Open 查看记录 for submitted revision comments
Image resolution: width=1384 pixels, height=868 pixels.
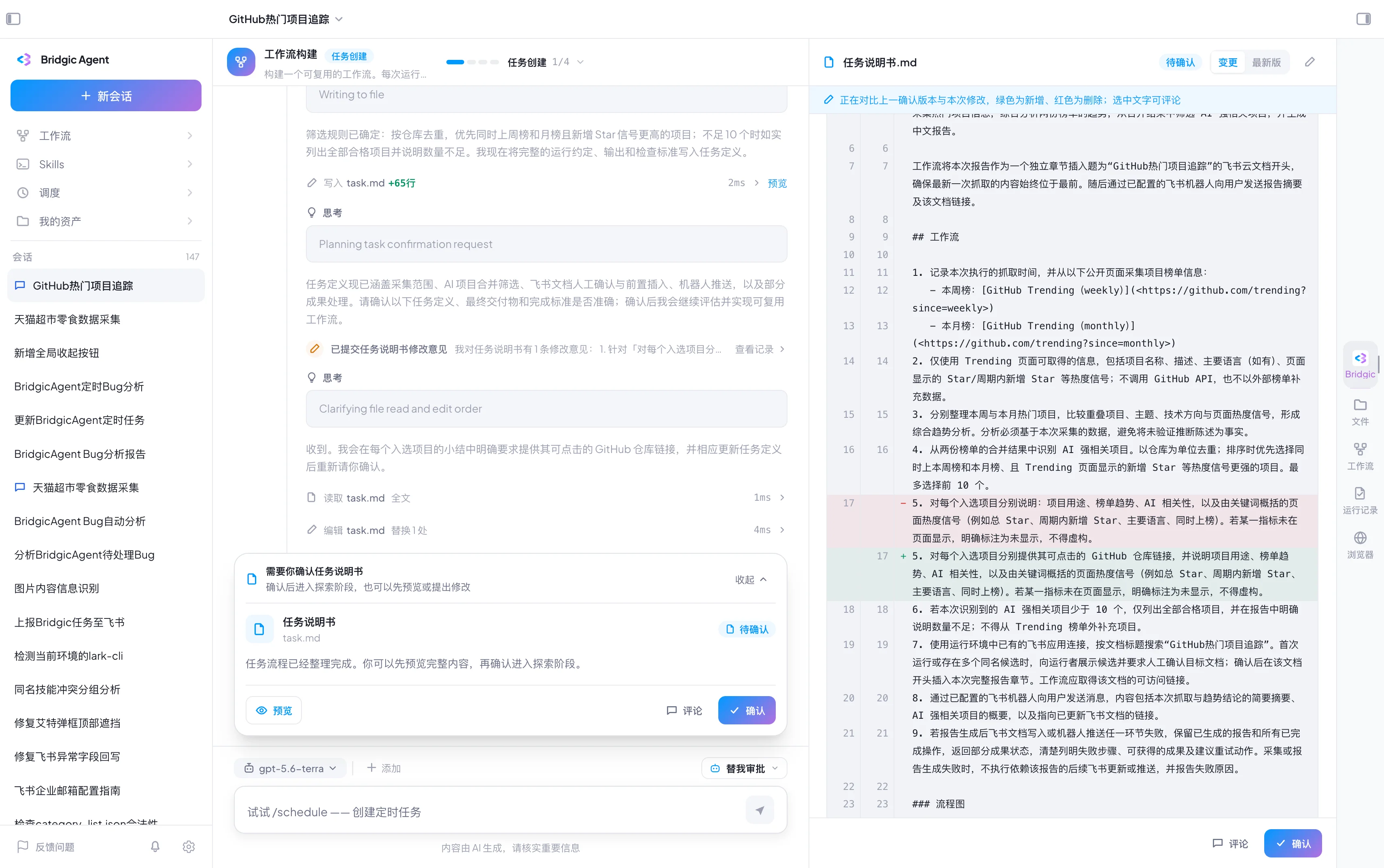pyautogui.click(x=759, y=349)
